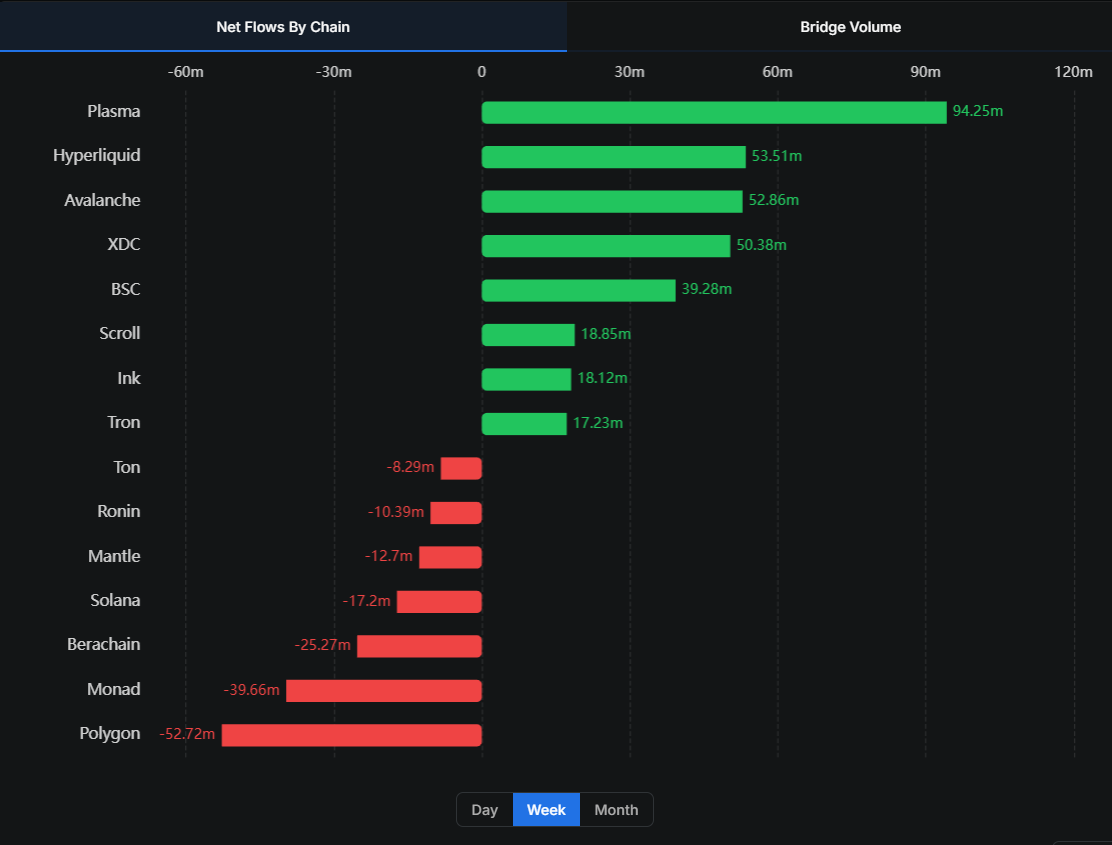Click the red Polygon outflow bar
Image resolution: width=1112 pixels, height=845 pixels.
[x=351, y=735]
